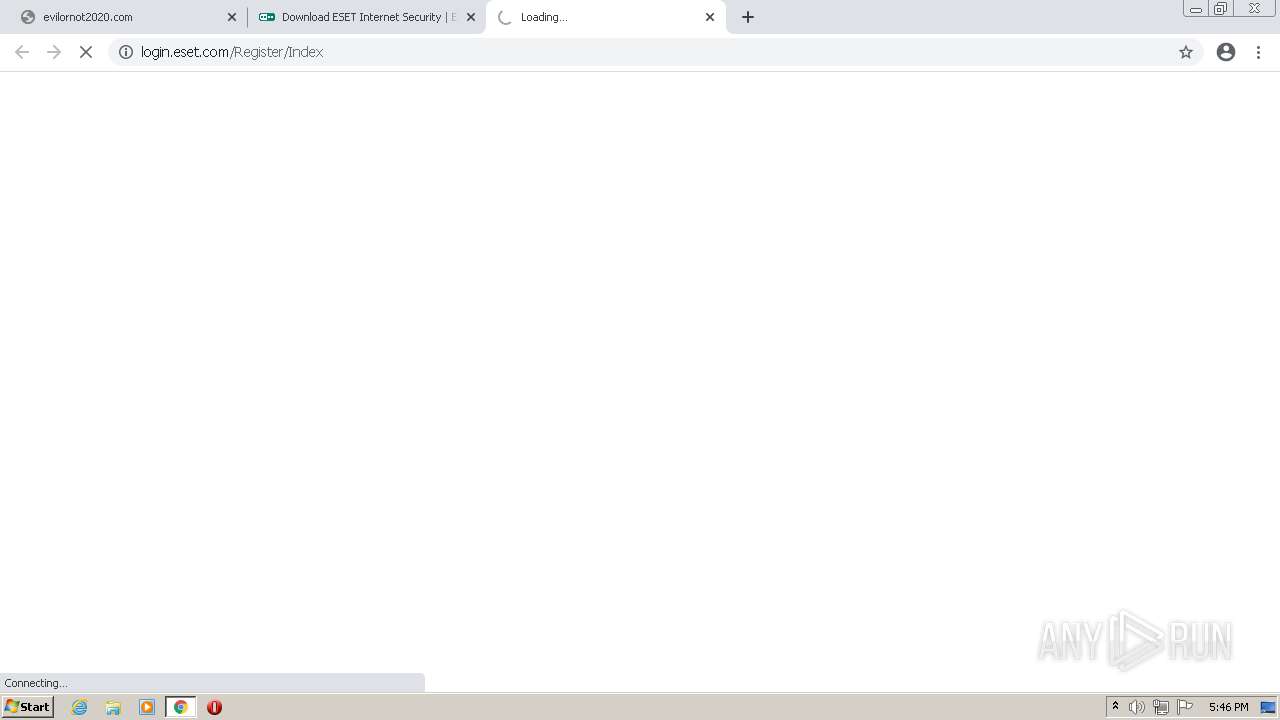Go forward to next page
Screen dimensions: 1280x720
(x=54, y=52)
